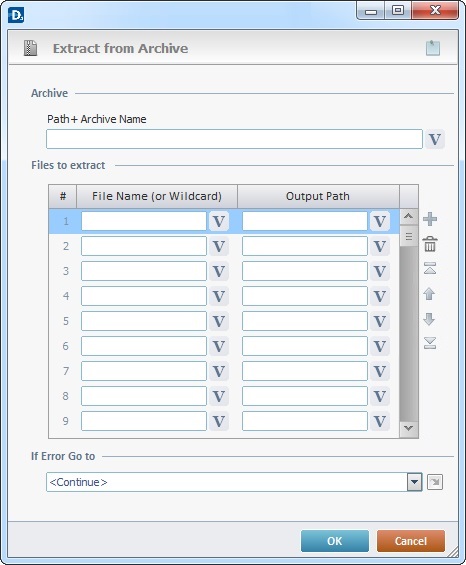Viewport: 466px width, 565px height.
Task: Click the move row down arrow
Action: point(429,319)
